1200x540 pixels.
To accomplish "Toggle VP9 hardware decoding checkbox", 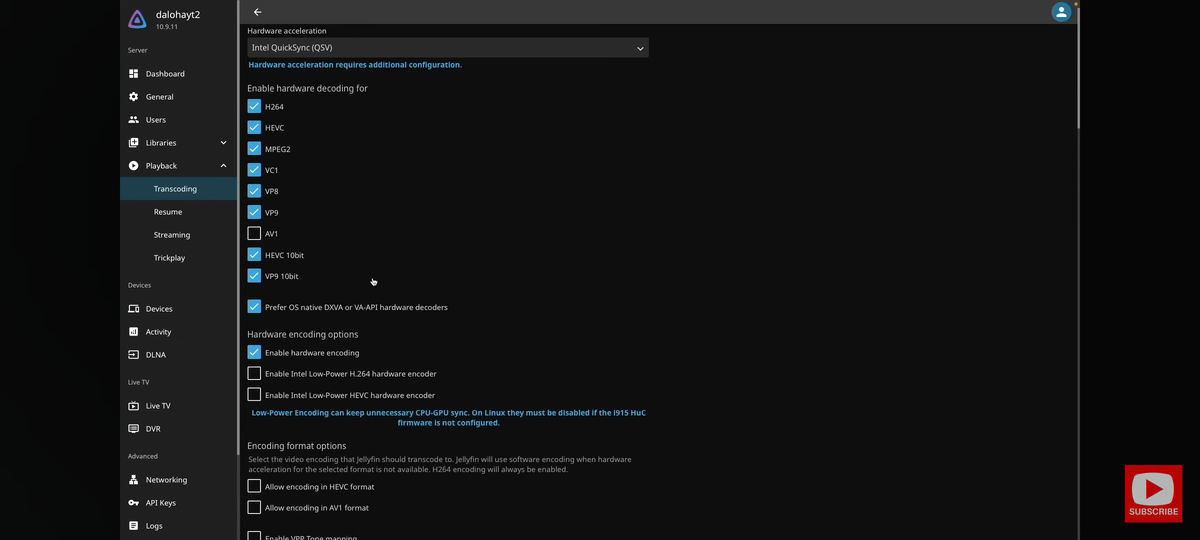I will point(254,212).
